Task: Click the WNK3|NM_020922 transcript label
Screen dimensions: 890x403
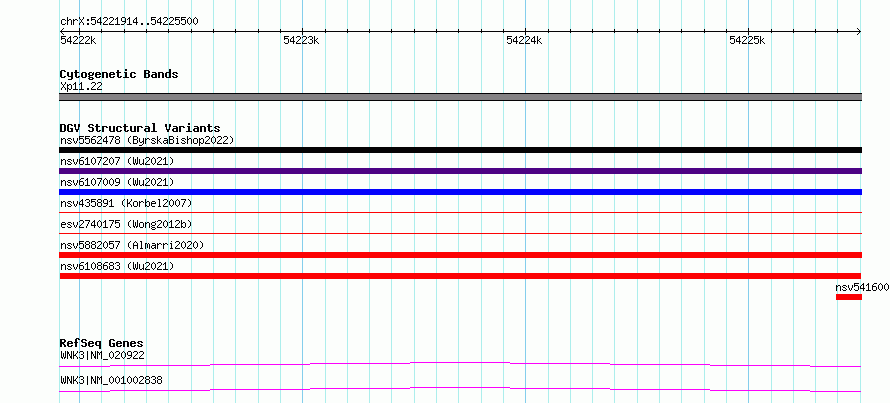Action: pyautogui.click(x=102, y=356)
